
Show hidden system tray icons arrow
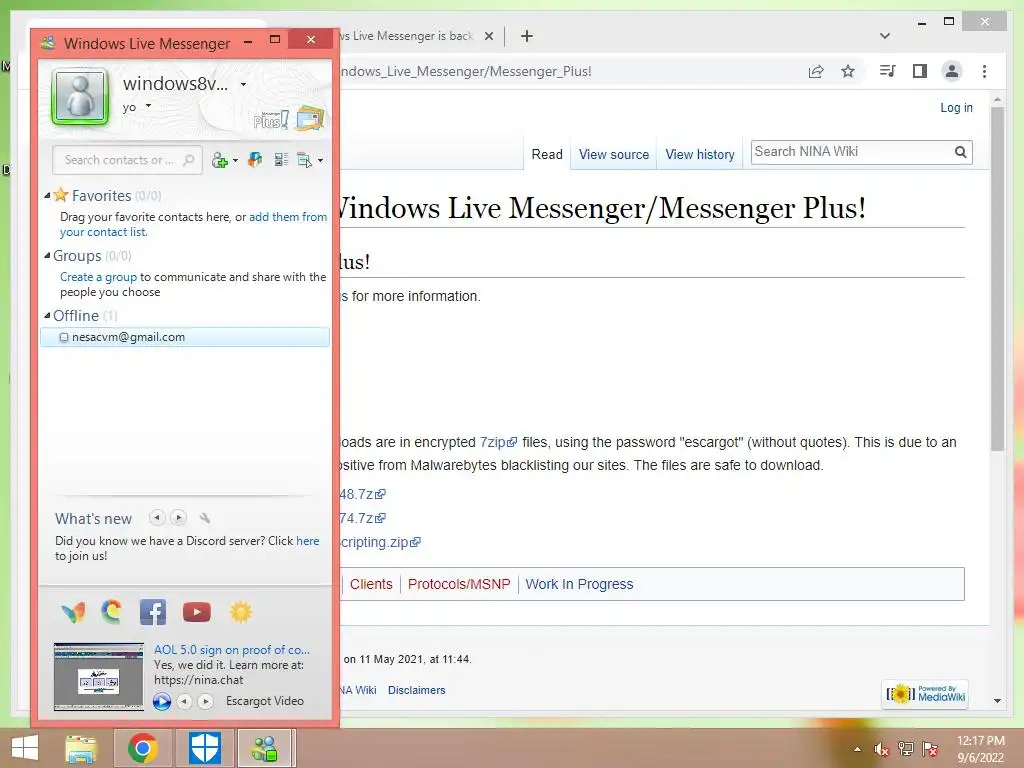click(857, 749)
